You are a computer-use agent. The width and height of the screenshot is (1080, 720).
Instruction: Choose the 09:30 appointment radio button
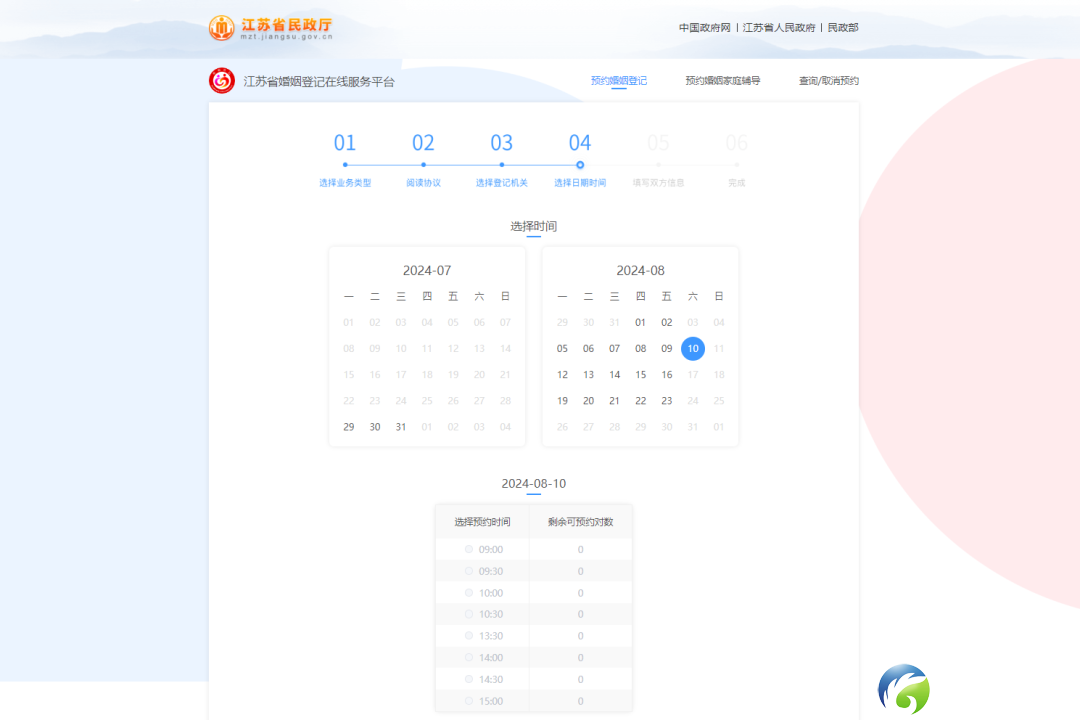pyautogui.click(x=469, y=571)
